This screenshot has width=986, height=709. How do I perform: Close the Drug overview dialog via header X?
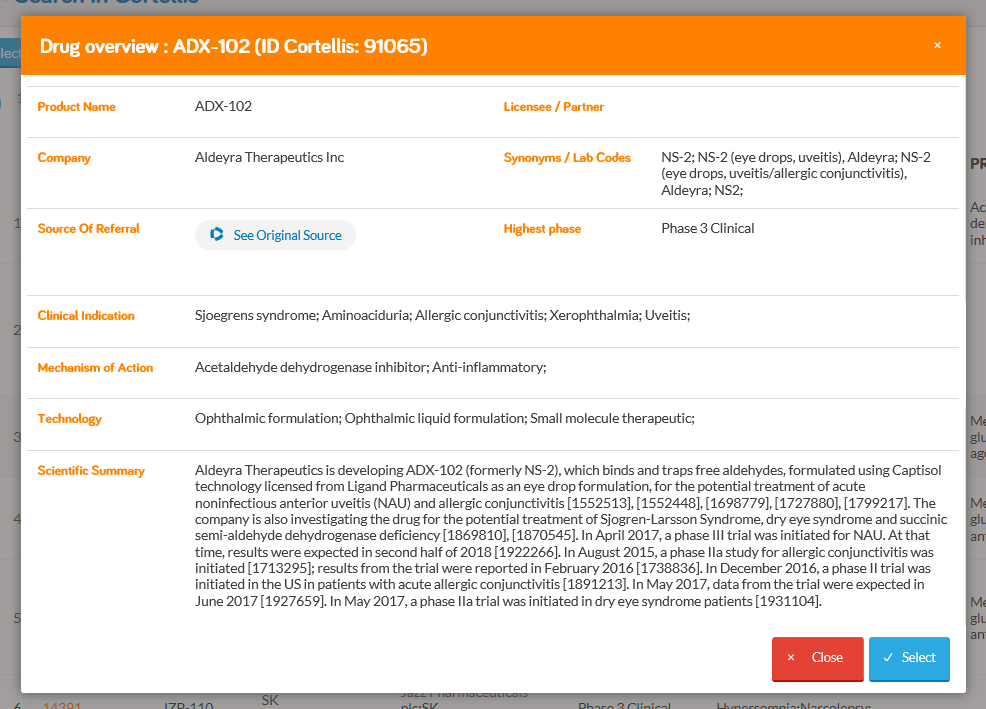pos(937,45)
